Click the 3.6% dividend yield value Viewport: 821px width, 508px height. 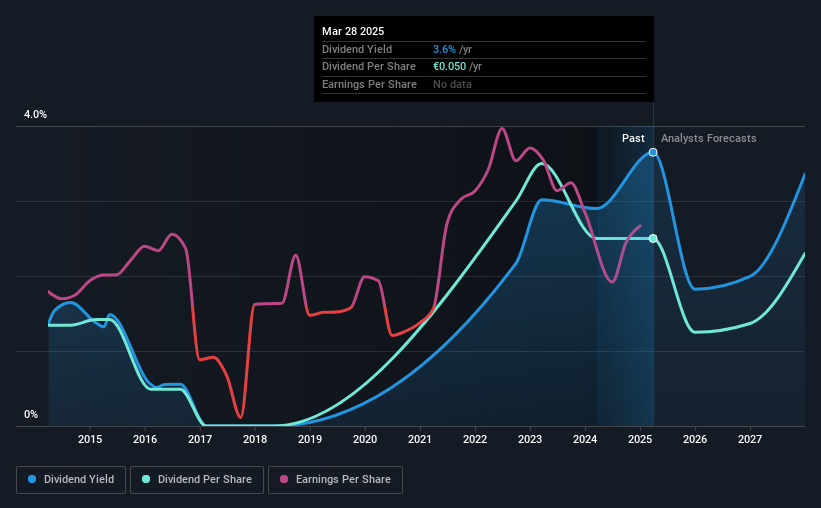coord(444,49)
